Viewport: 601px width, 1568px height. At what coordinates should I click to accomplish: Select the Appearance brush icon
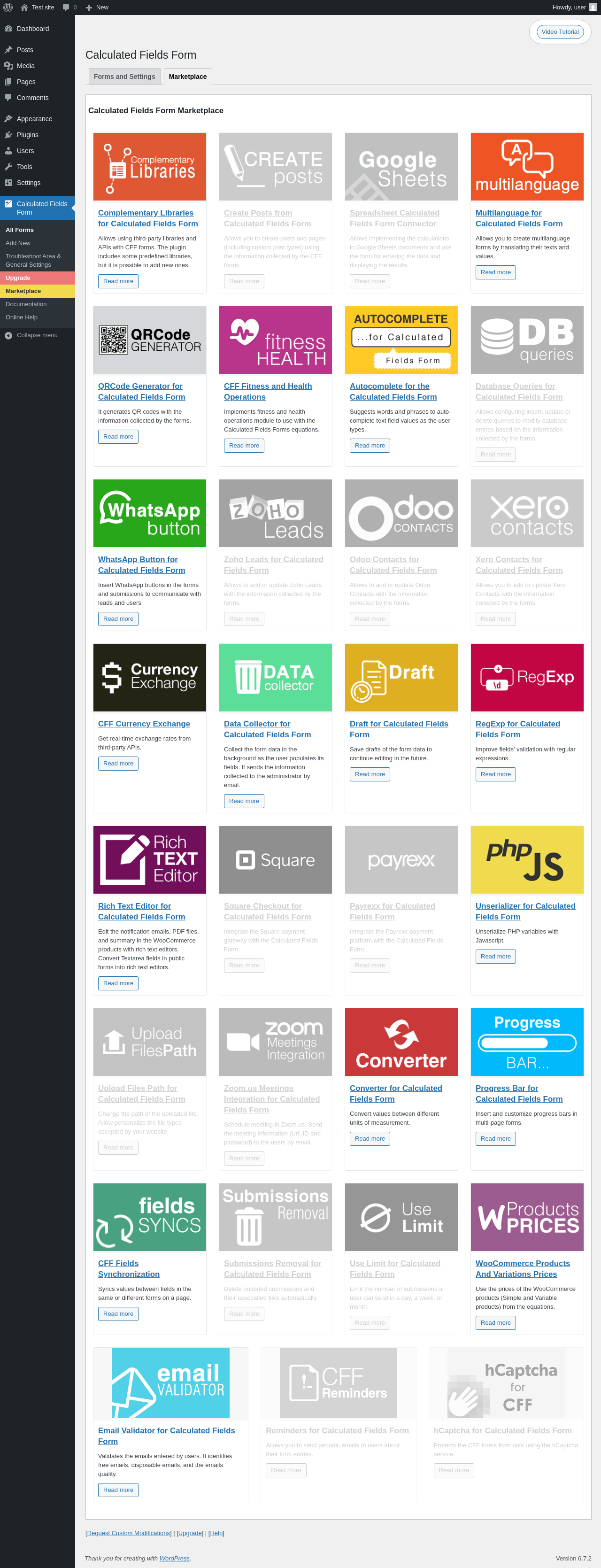(x=8, y=119)
